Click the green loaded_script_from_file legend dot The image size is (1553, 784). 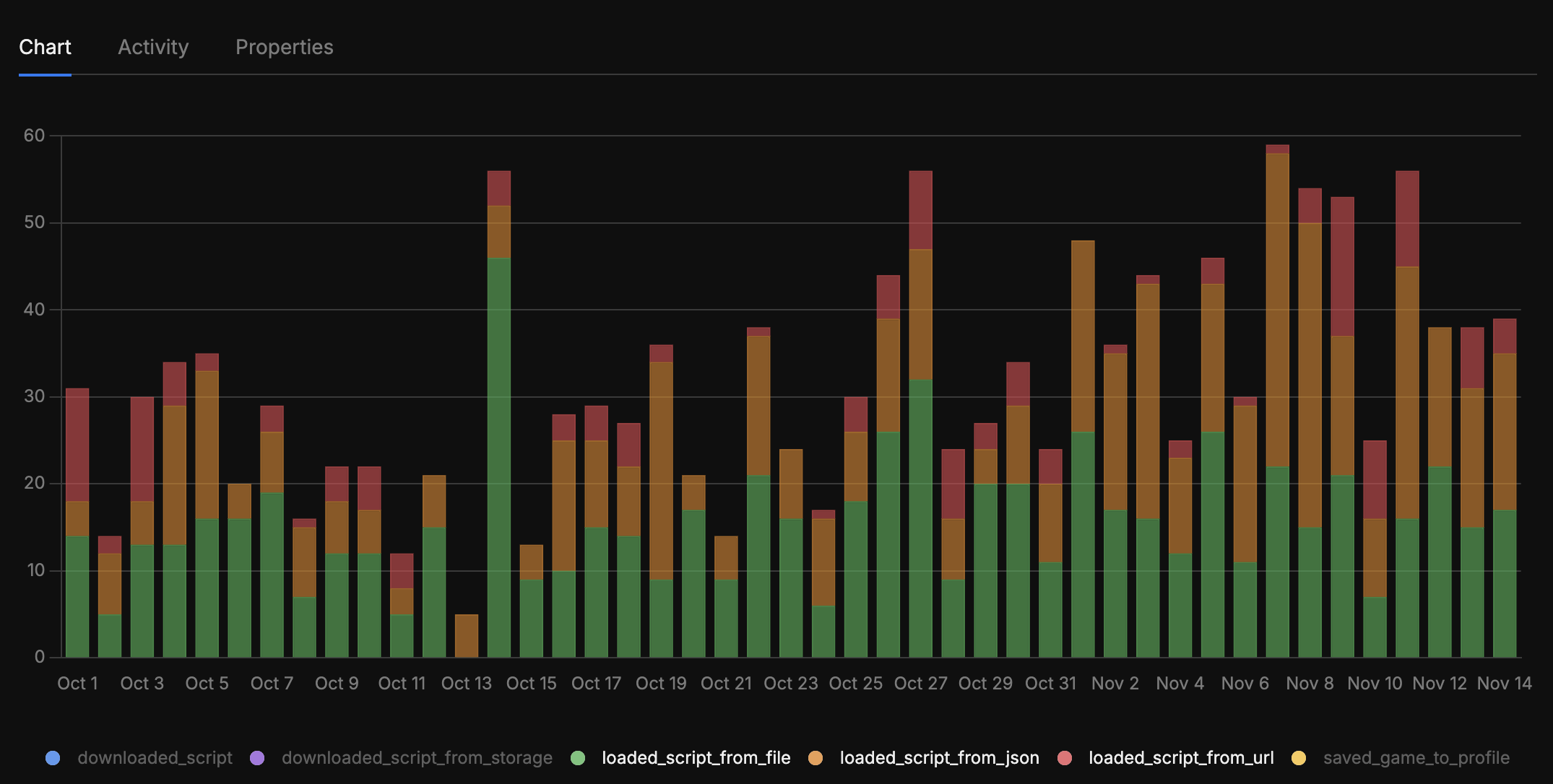tap(578, 758)
